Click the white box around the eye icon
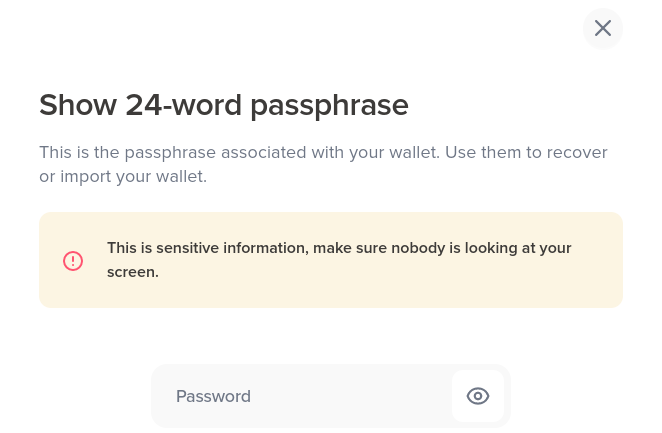The image size is (662, 433). coord(478,396)
